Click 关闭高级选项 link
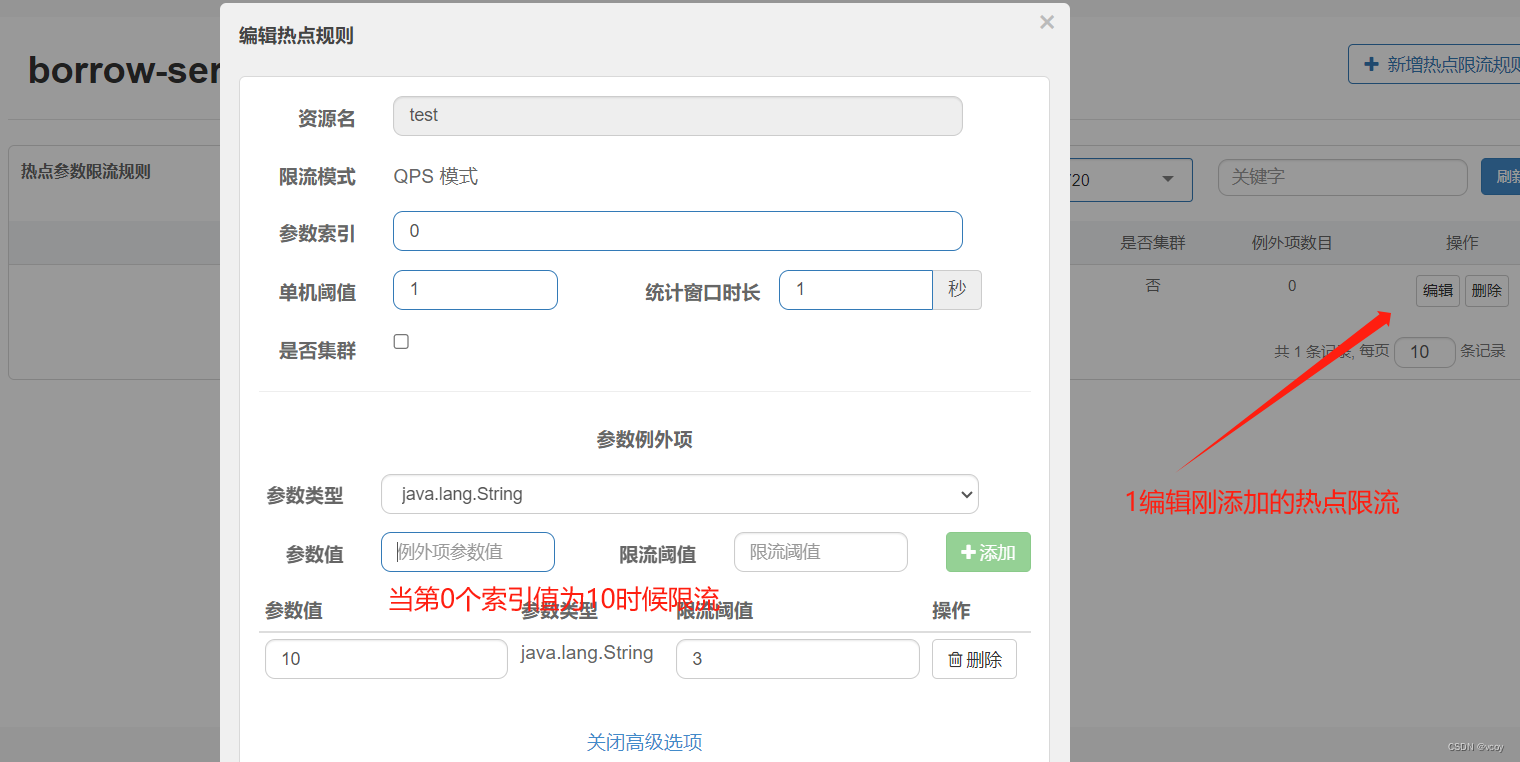Image resolution: width=1520 pixels, height=762 pixels. (644, 742)
